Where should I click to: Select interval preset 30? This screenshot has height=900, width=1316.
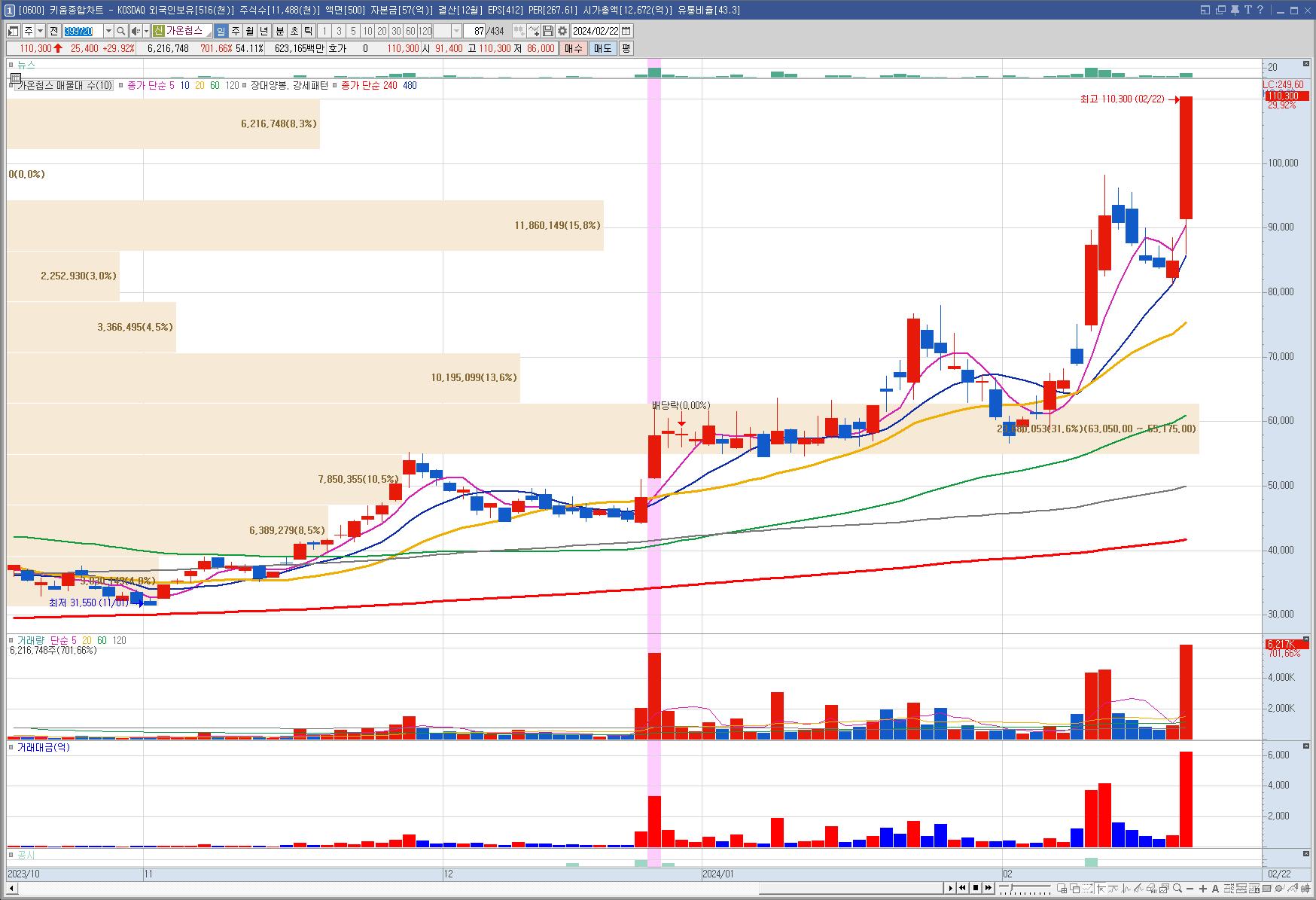(x=396, y=31)
